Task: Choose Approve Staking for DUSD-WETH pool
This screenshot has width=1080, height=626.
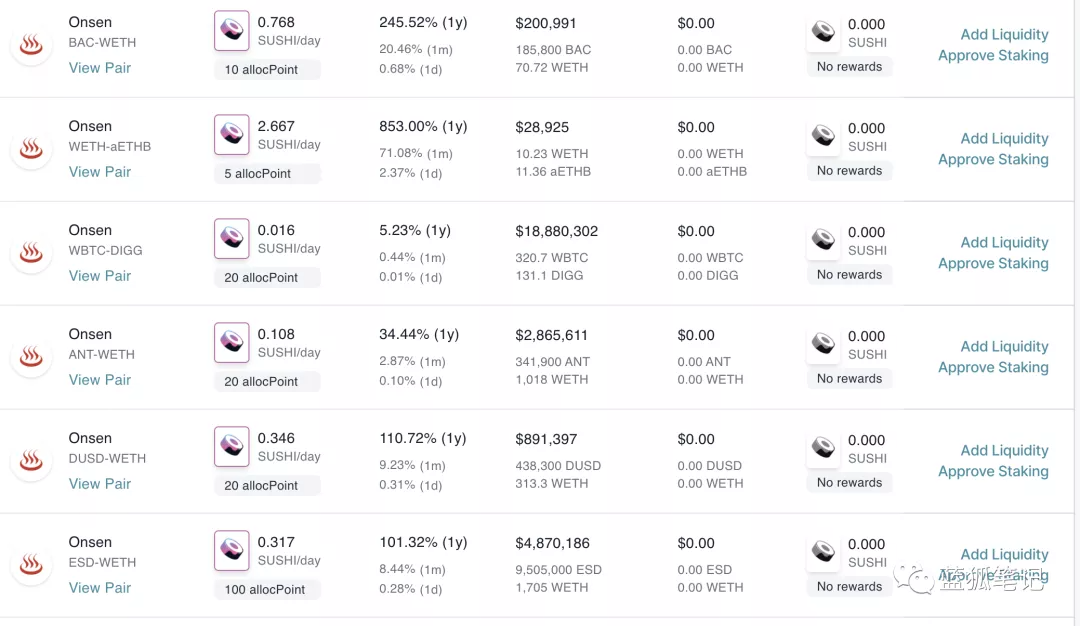Action: coord(993,472)
